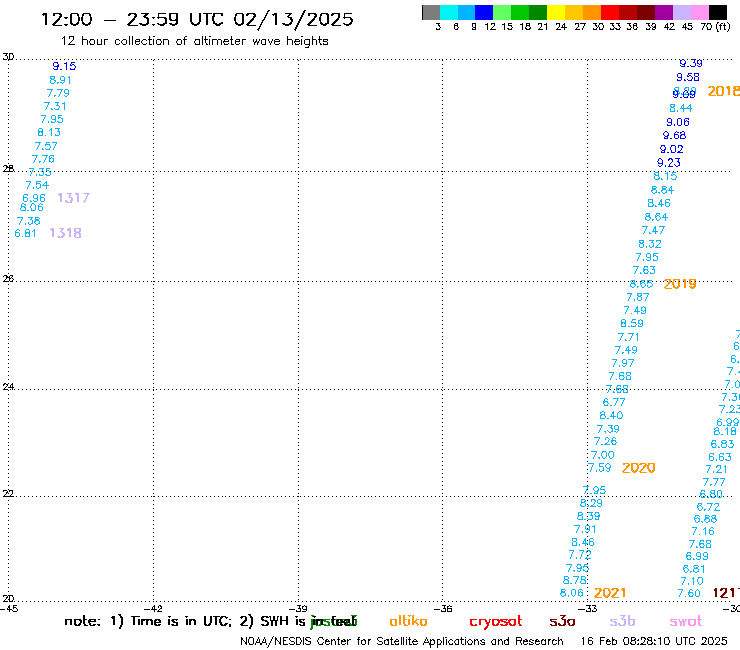The width and height of the screenshot is (740, 650).
Task: Select the 6.63 wave height value
Action: (x=720, y=457)
